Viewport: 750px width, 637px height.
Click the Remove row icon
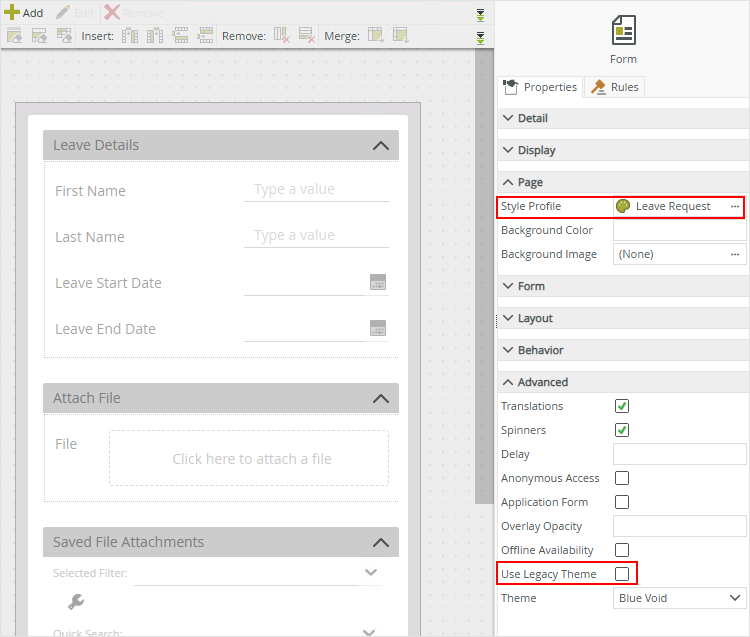[307, 36]
